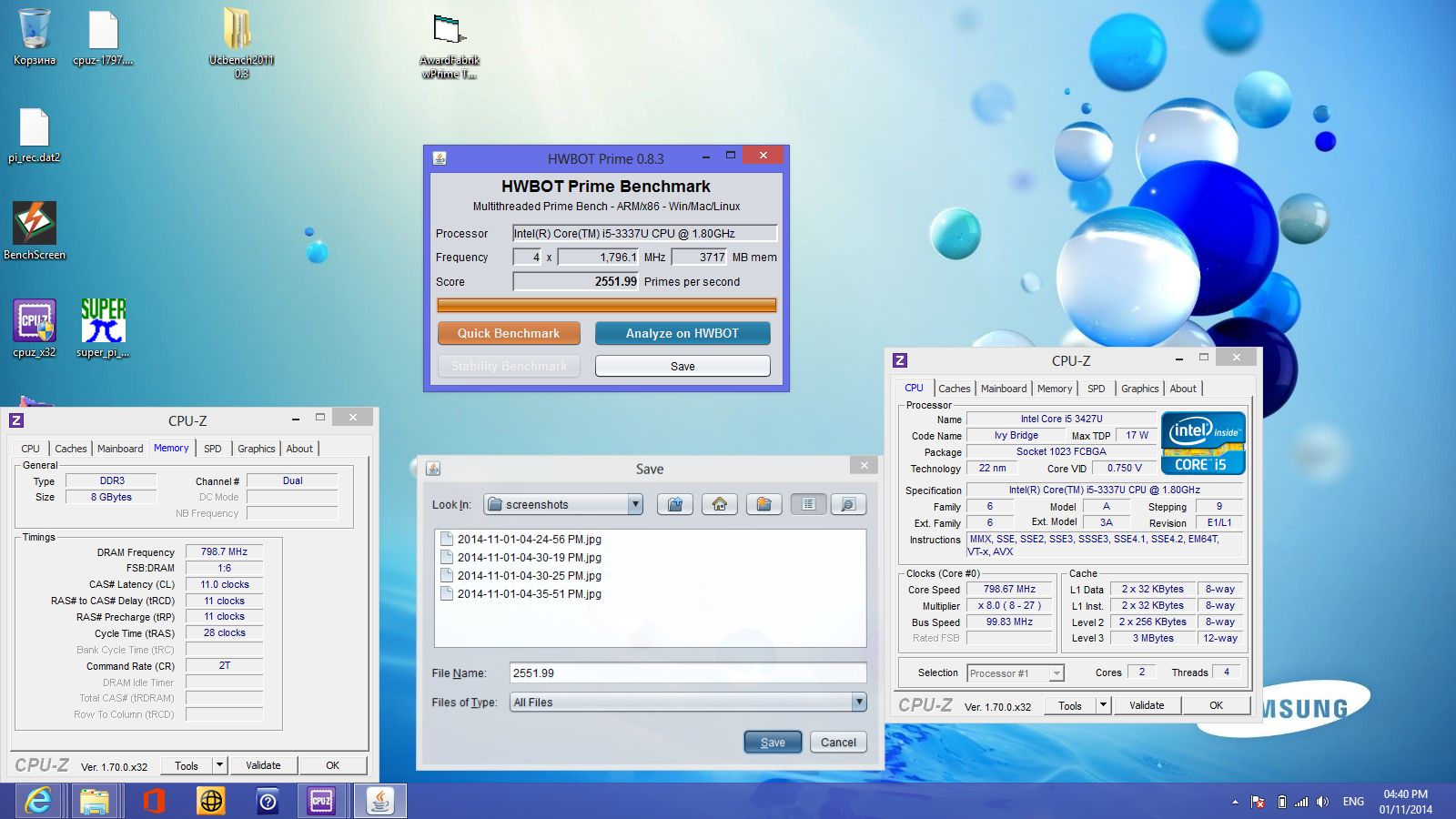Click Validate in left CPU-Z window
The height and width of the screenshot is (819, 1456).
click(x=263, y=765)
